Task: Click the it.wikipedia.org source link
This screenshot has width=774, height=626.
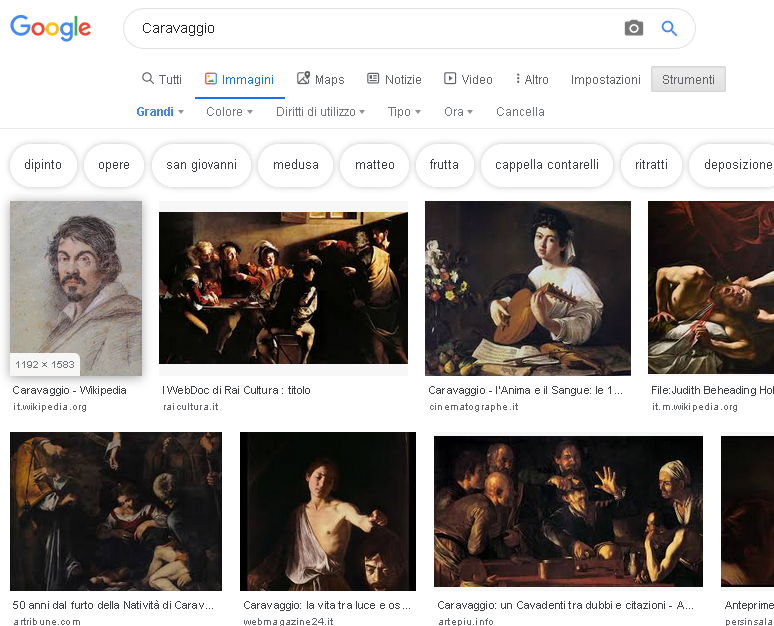Action: (x=50, y=407)
